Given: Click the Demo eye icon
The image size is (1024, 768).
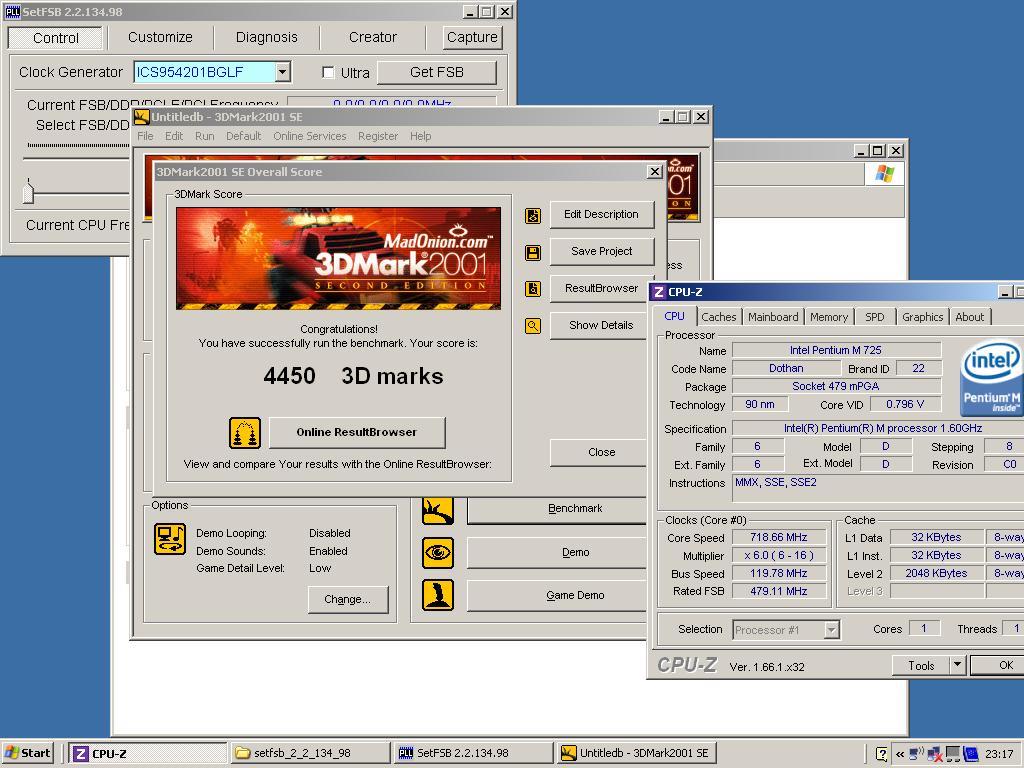Looking at the screenshot, I should [438, 553].
